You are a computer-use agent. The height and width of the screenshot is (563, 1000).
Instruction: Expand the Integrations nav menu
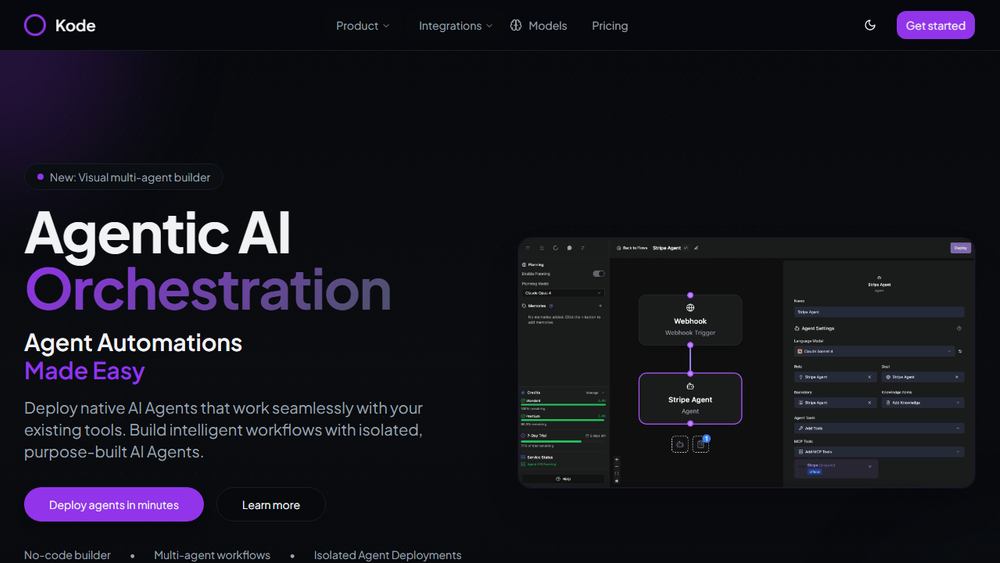coord(455,26)
